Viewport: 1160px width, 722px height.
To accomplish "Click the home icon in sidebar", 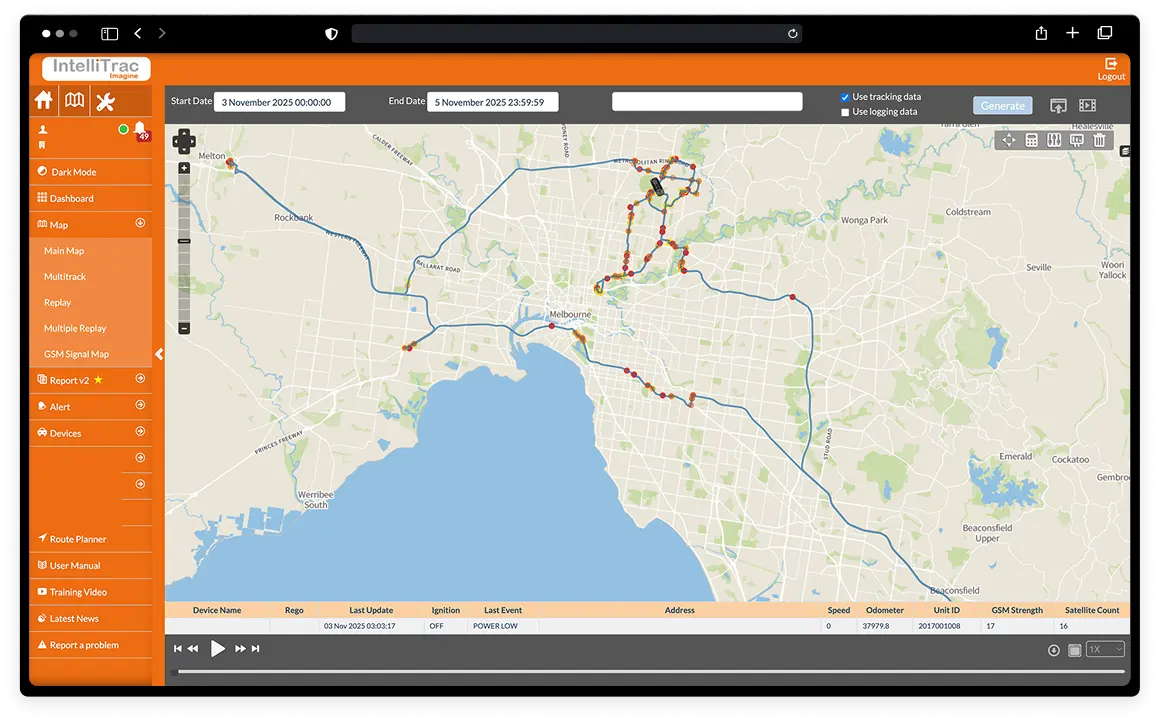I will (43, 101).
